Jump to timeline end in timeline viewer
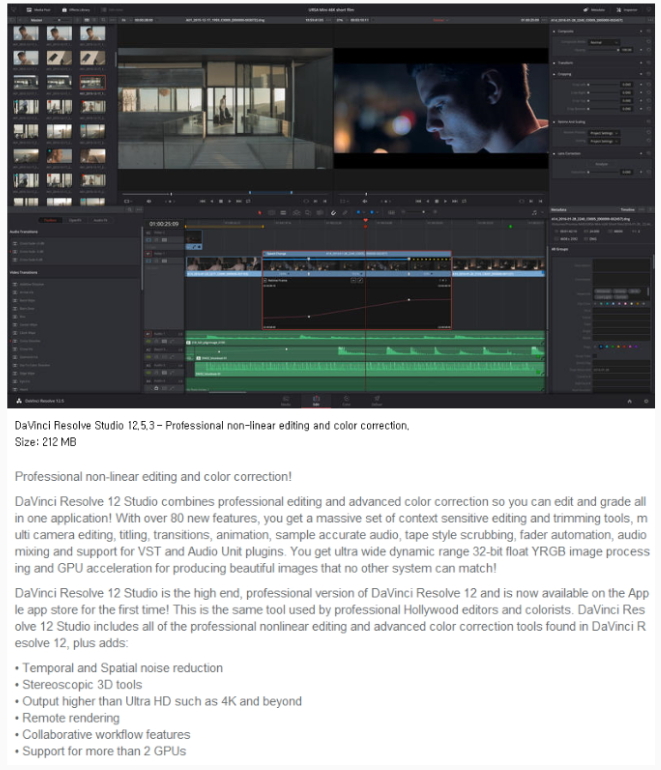Image resolution: width=661 pixels, height=770 pixels. click(x=455, y=201)
